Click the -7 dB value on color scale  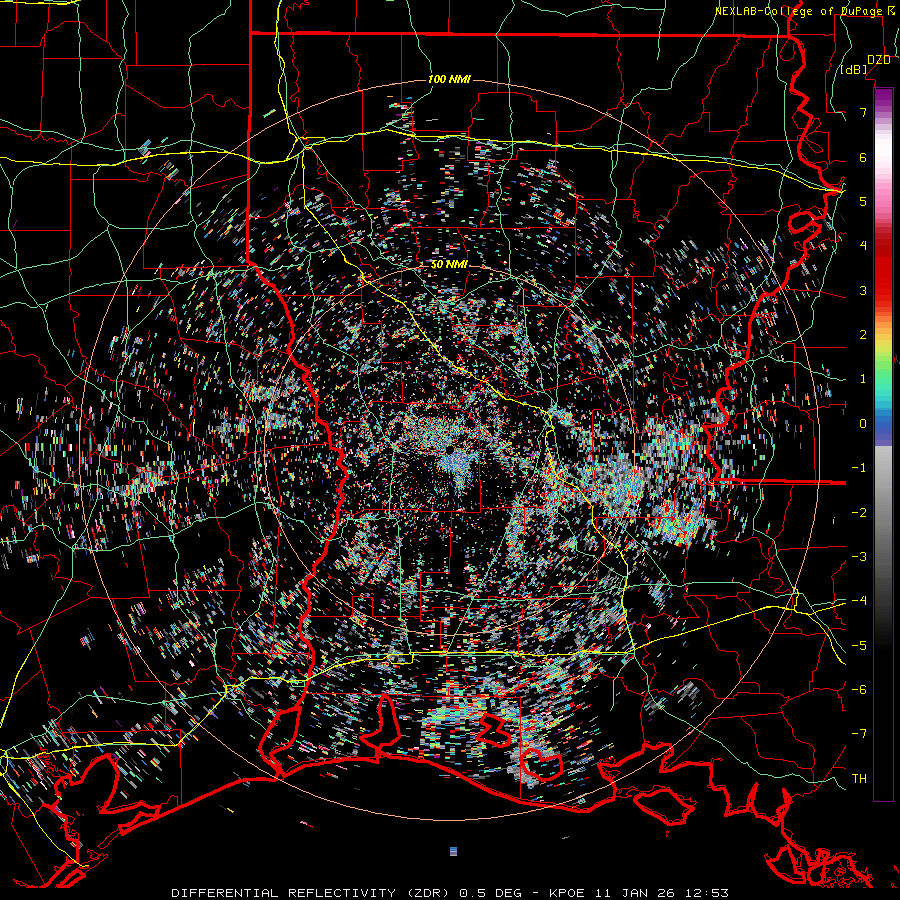[859, 734]
